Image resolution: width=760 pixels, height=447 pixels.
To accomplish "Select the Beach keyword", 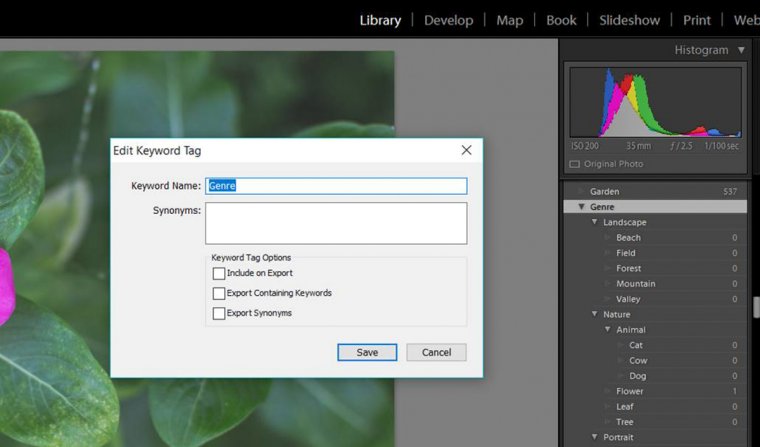I will pos(628,238).
